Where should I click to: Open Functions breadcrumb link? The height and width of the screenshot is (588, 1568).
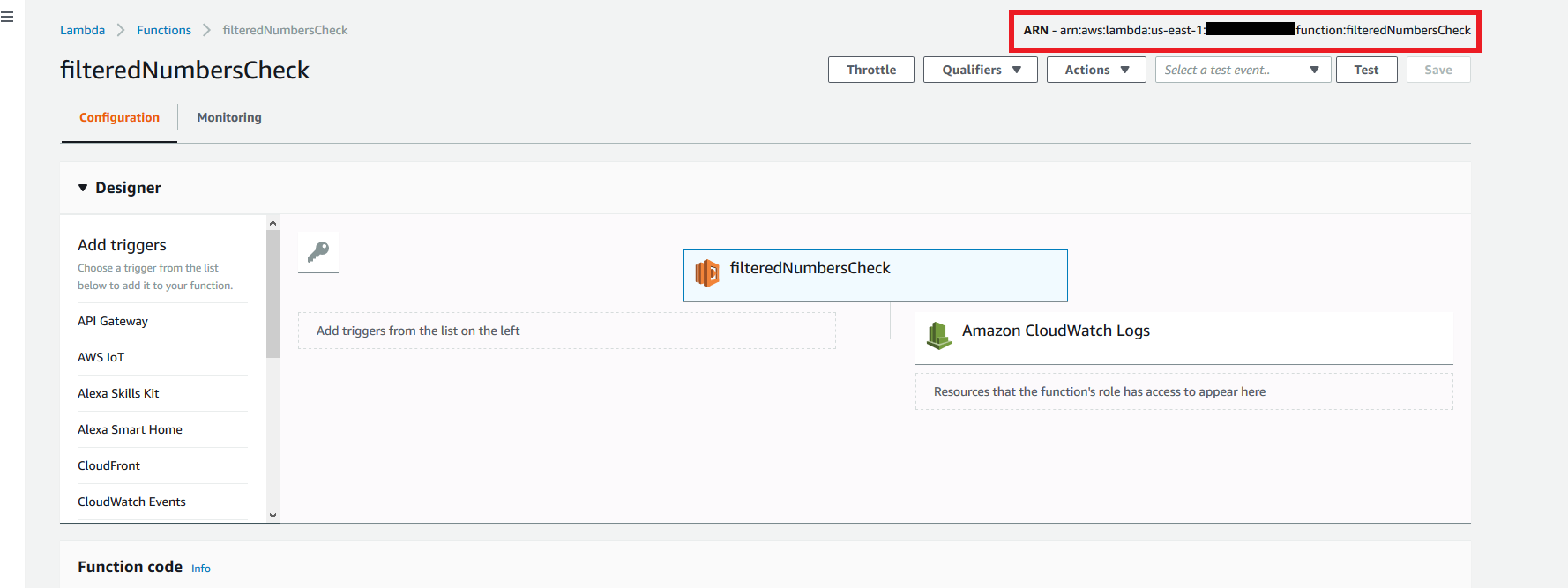164,30
